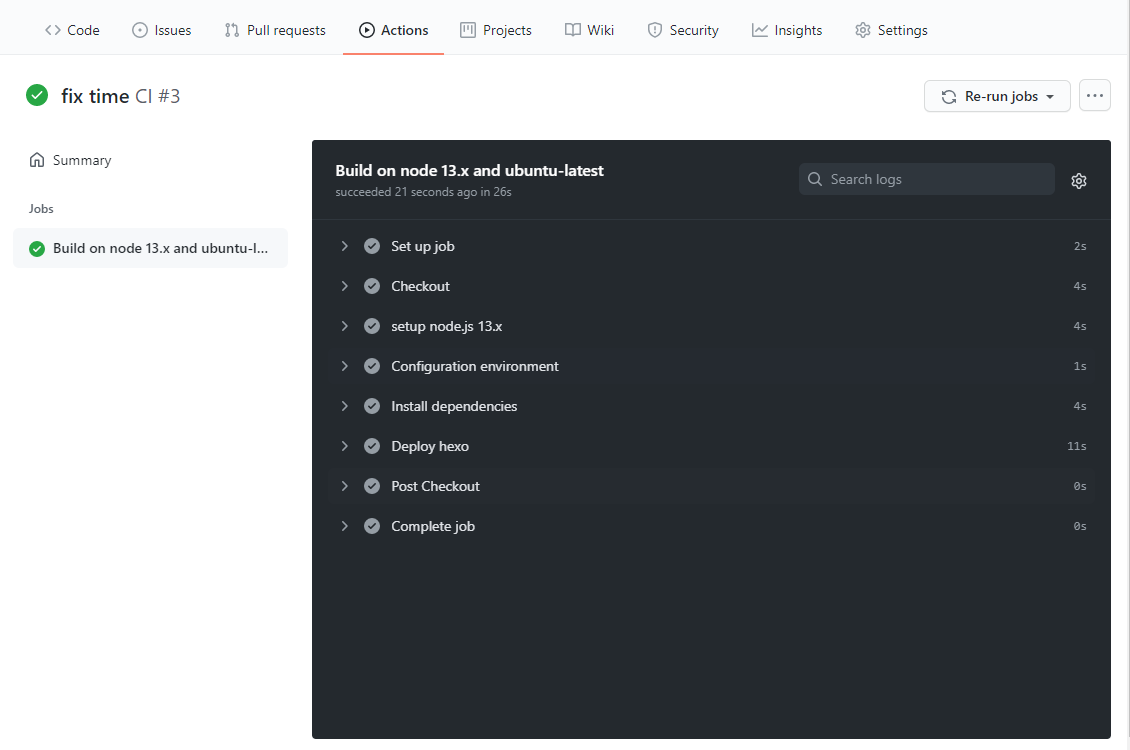Switch to the Pull requests tab

coord(275,30)
